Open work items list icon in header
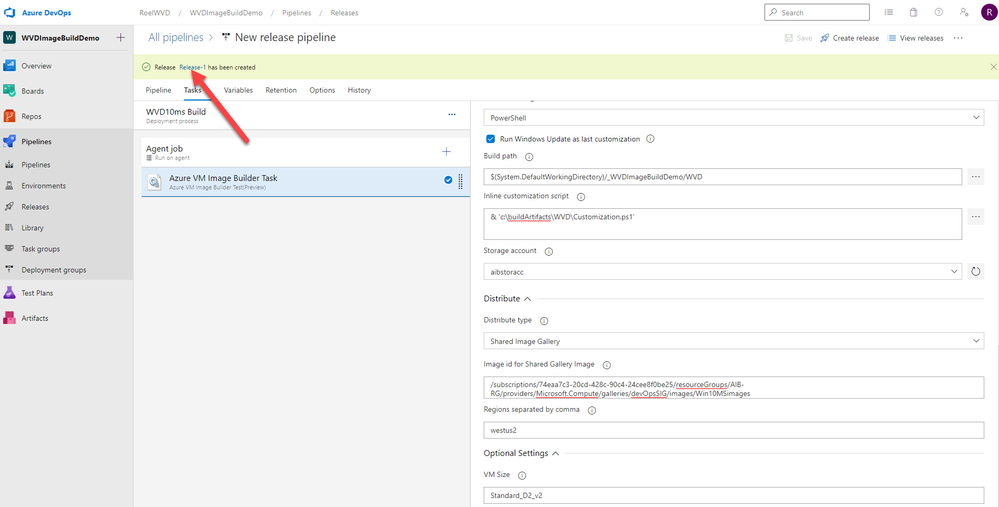 click(x=889, y=12)
